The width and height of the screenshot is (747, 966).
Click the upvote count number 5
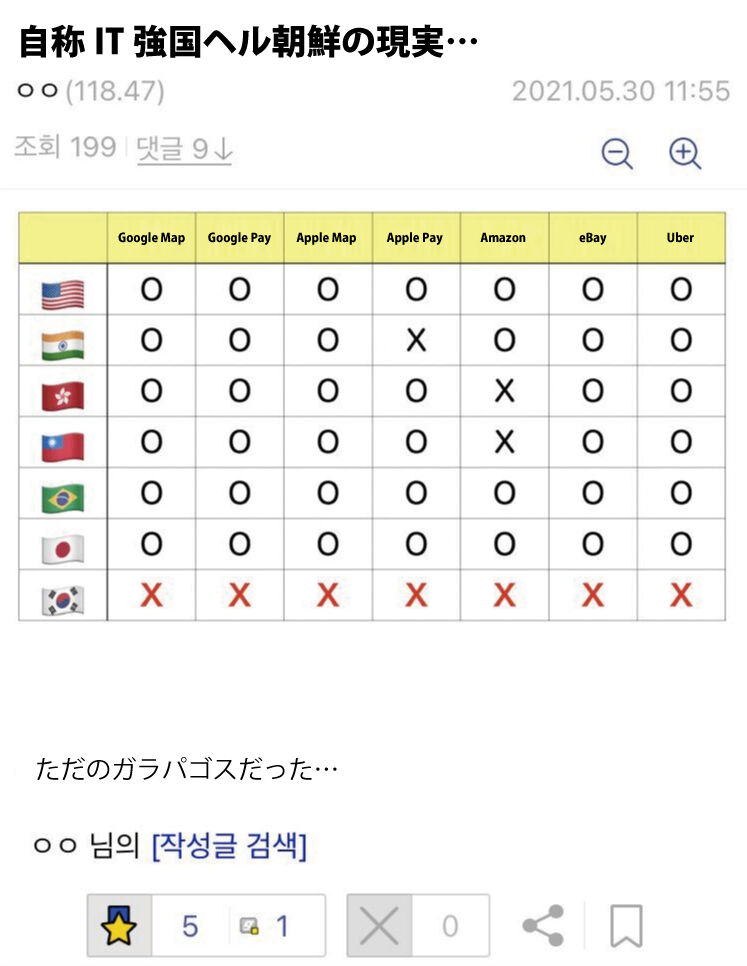tap(190, 926)
